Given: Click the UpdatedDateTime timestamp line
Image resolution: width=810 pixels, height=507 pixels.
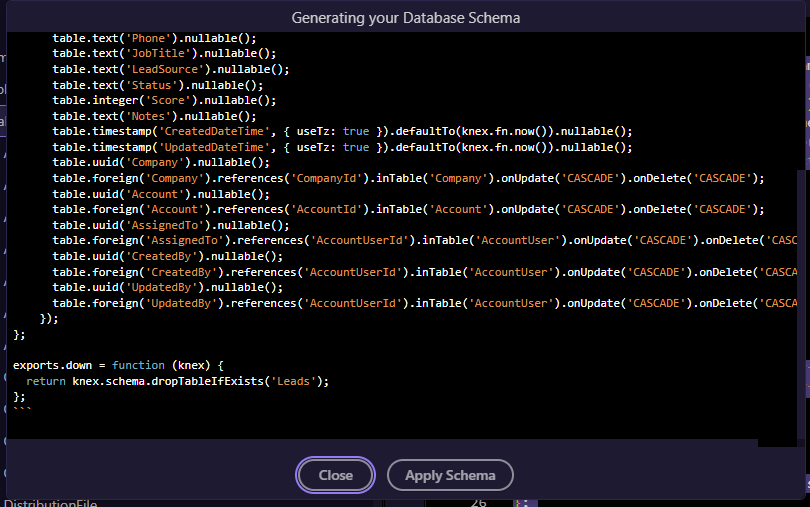Looking at the screenshot, I should (342, 147).
